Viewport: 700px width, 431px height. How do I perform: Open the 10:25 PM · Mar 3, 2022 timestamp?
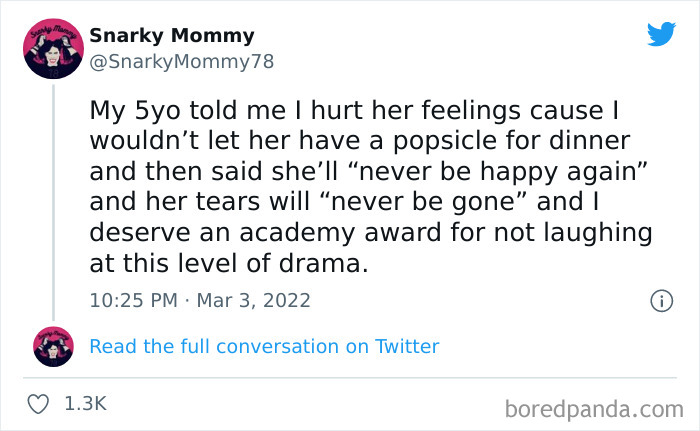pos(200,299)
